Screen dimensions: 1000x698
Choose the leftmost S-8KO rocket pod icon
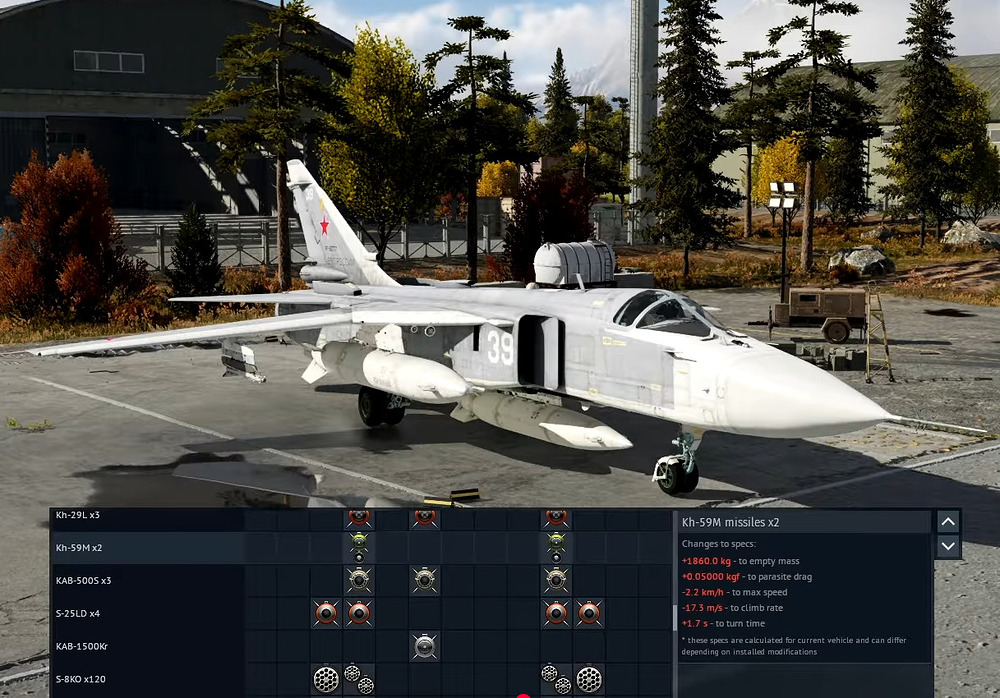(x=325, y=679)
